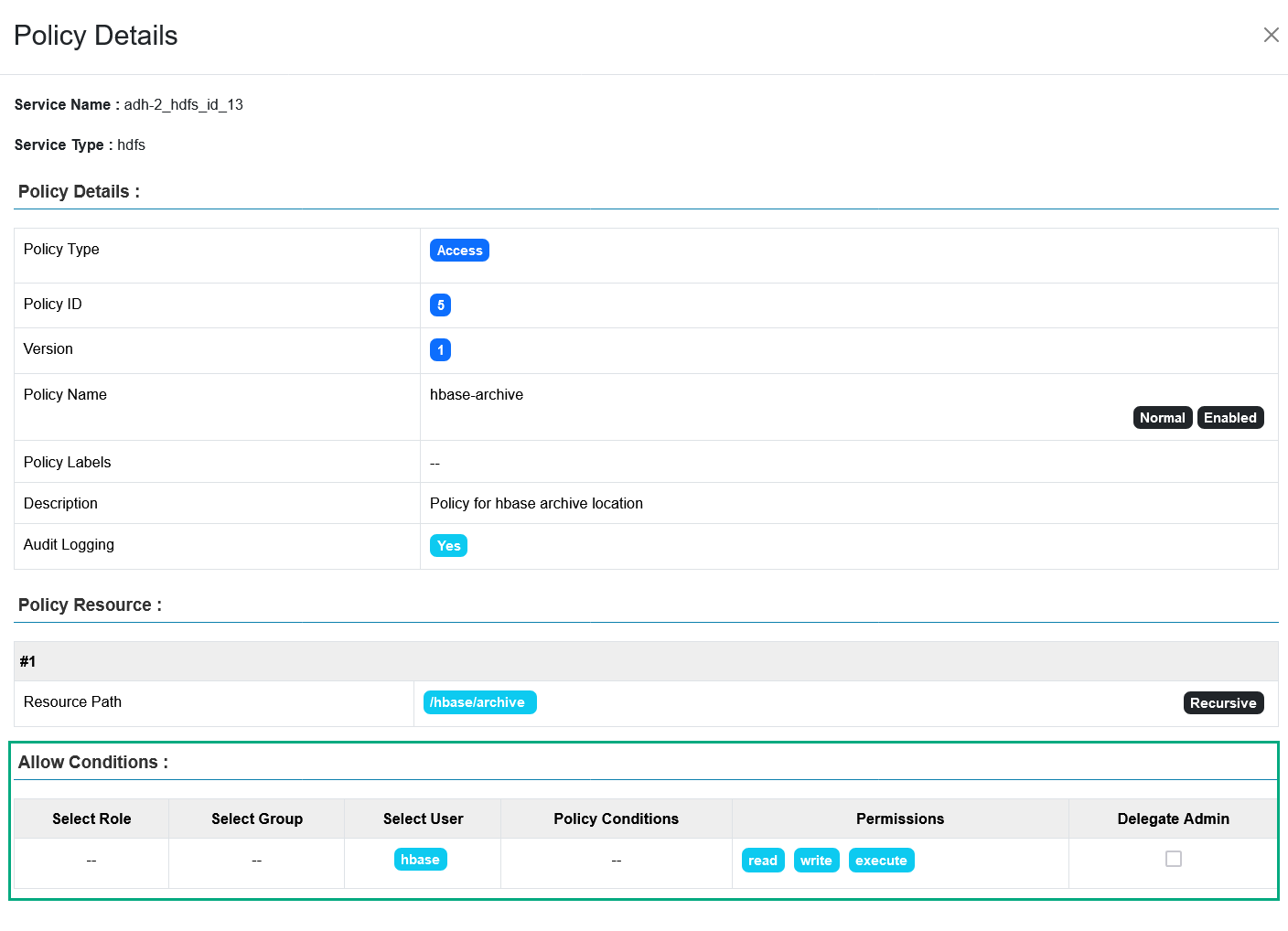The image size is (1288, 931).
Task: Click the Policy ID badge 5
Action: 440,305
